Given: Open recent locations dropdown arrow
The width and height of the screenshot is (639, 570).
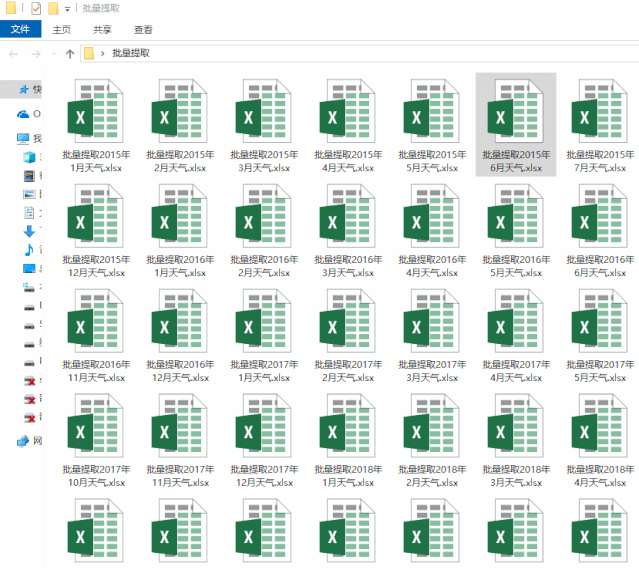Looking at the screenshot, I should pyautogui.click(x=54, y=54).
